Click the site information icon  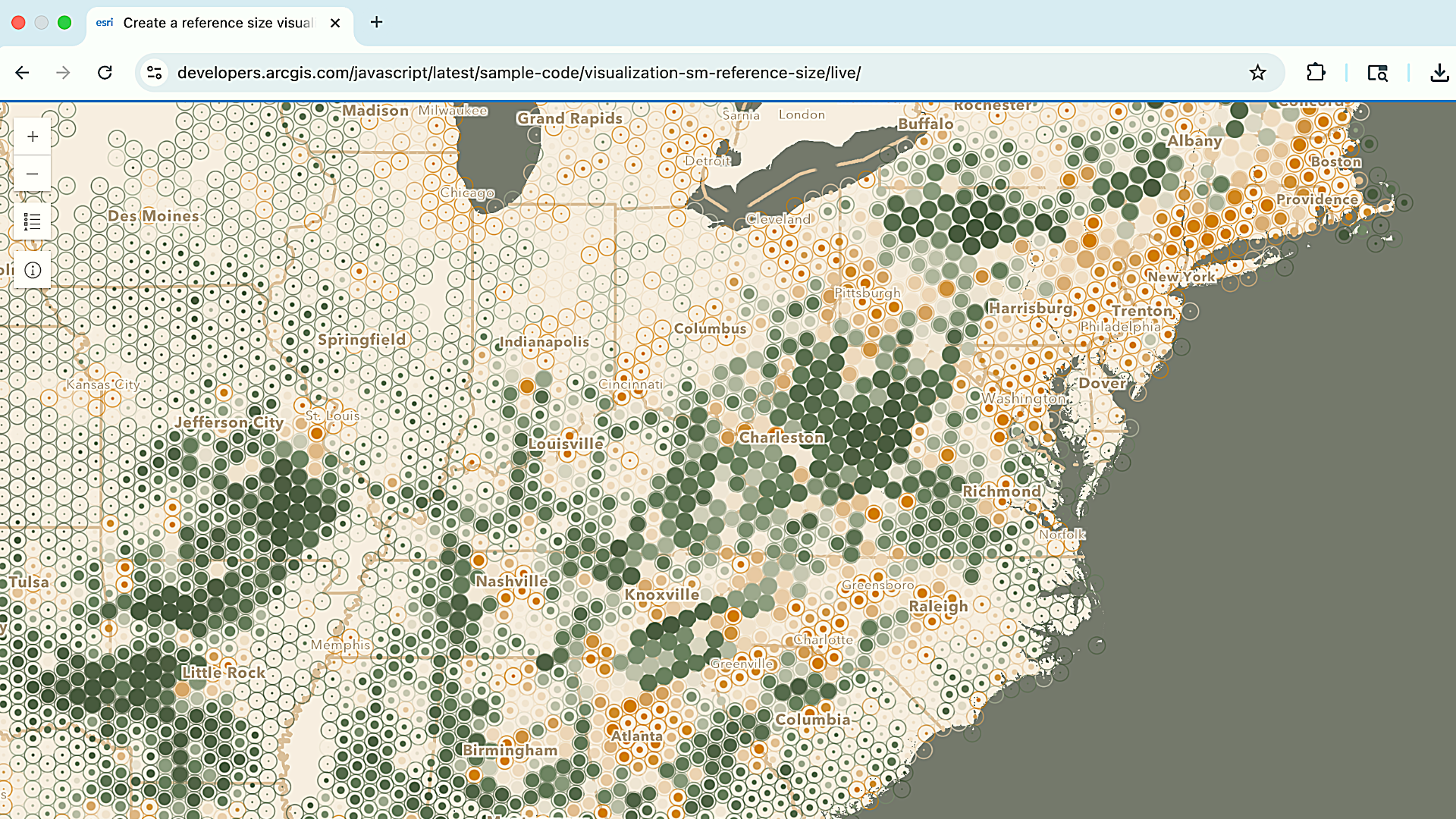[x=155, y=73]
